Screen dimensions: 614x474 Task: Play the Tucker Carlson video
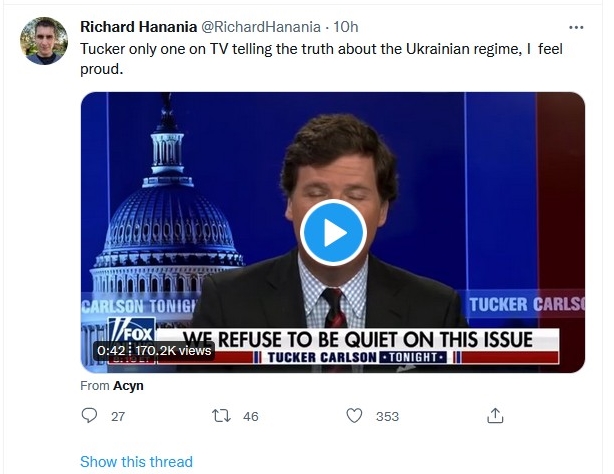[333, 233]
